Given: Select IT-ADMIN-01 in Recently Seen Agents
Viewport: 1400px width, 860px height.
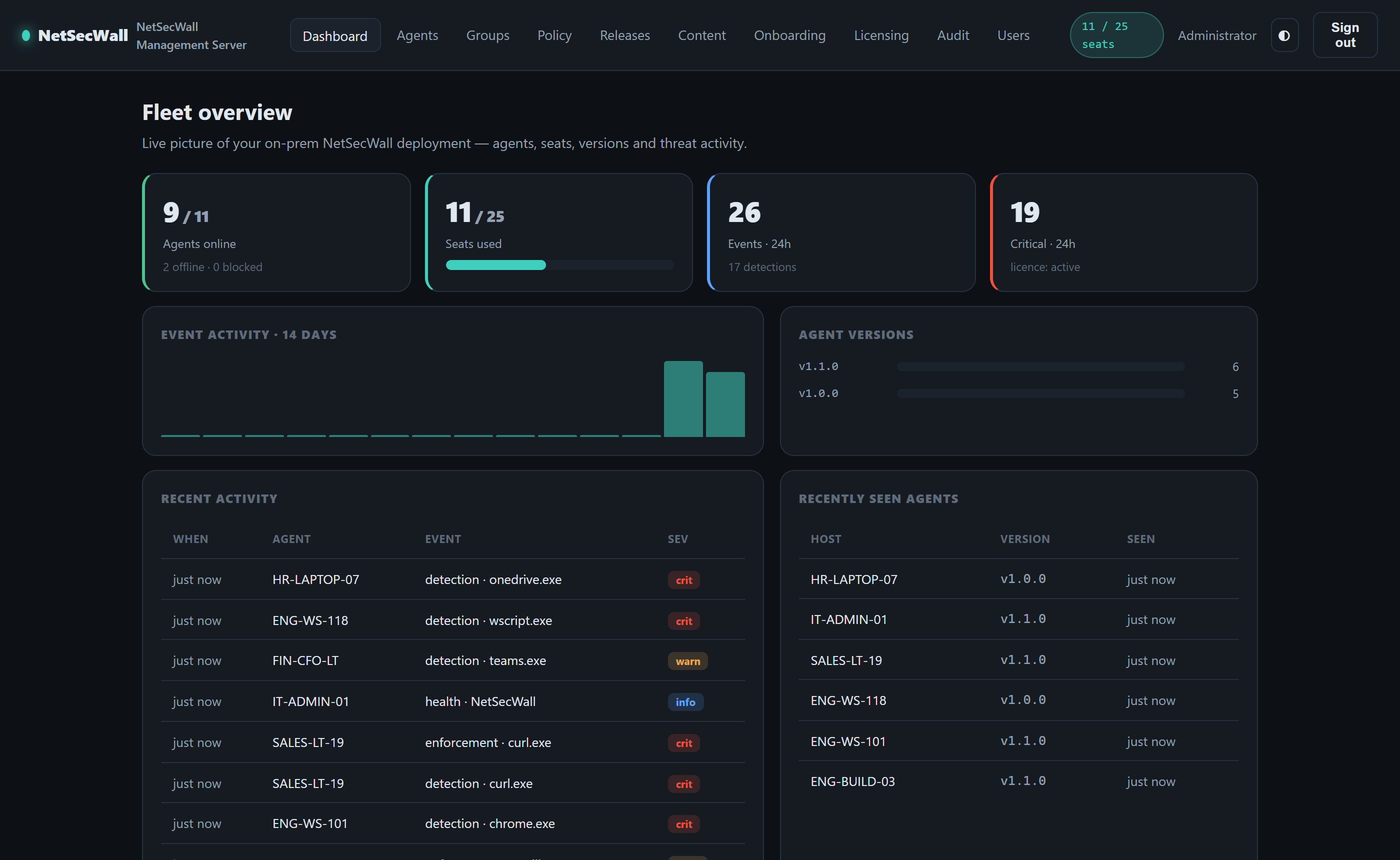Looking at the screenshot, I should [849, 619].
